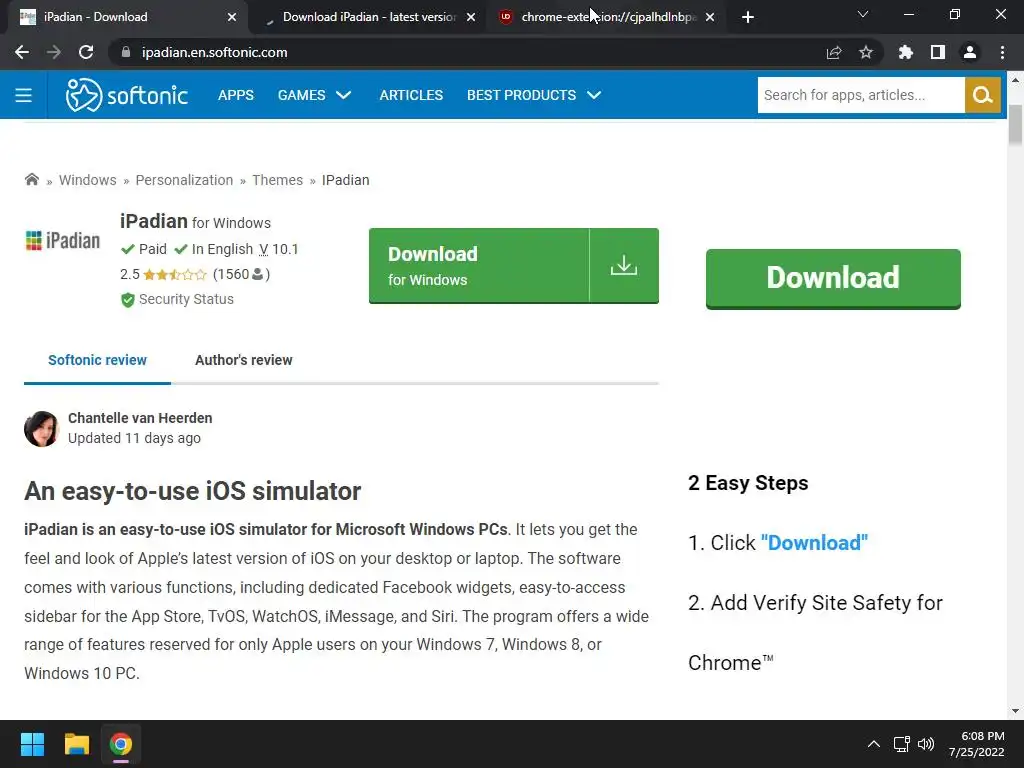Share this page icon in address bar
Screen dimensions: 1024x768
(x=834, y=52)
